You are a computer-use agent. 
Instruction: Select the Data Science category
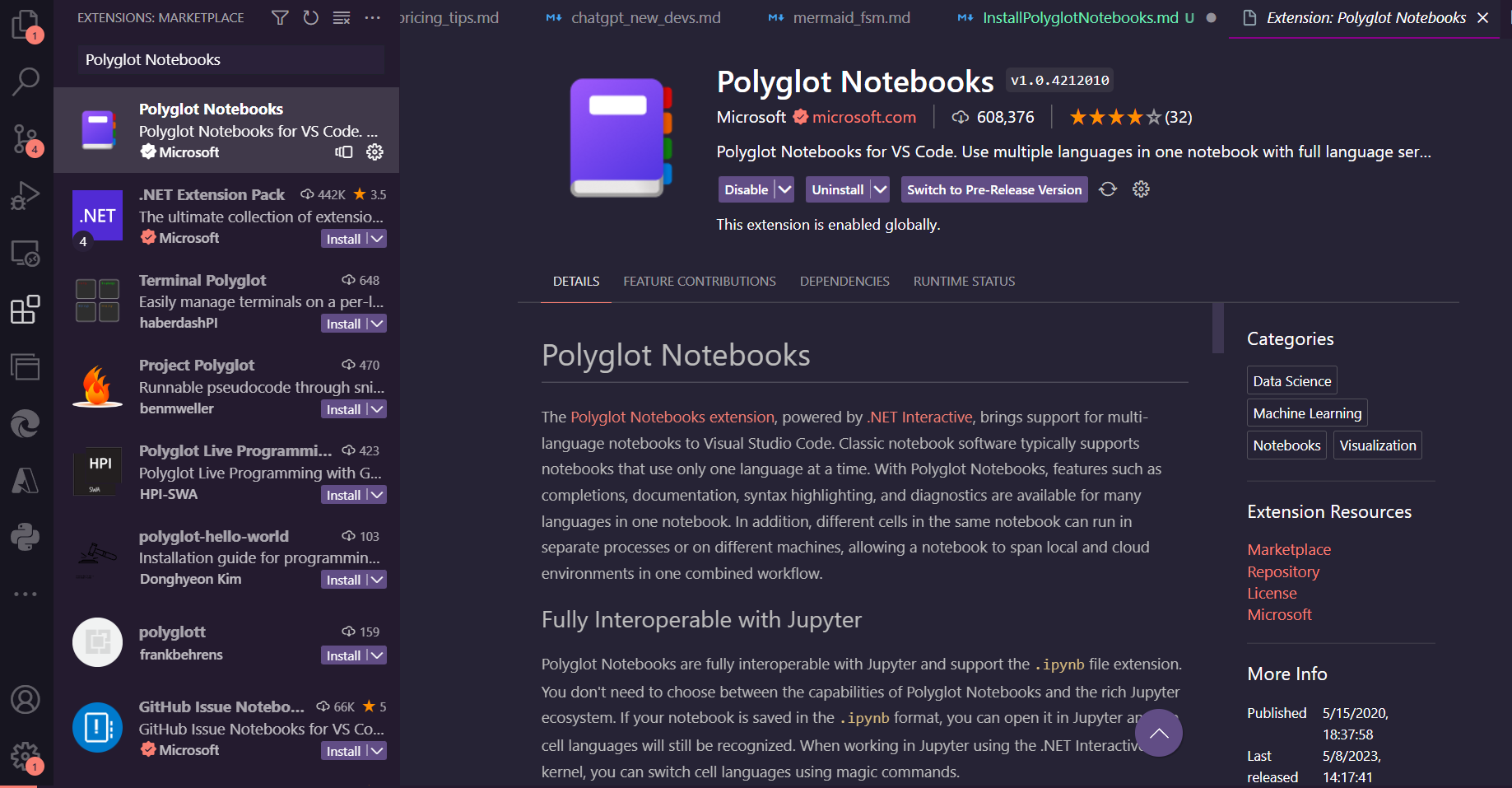pyautogui.click(x=1292, y=380)
